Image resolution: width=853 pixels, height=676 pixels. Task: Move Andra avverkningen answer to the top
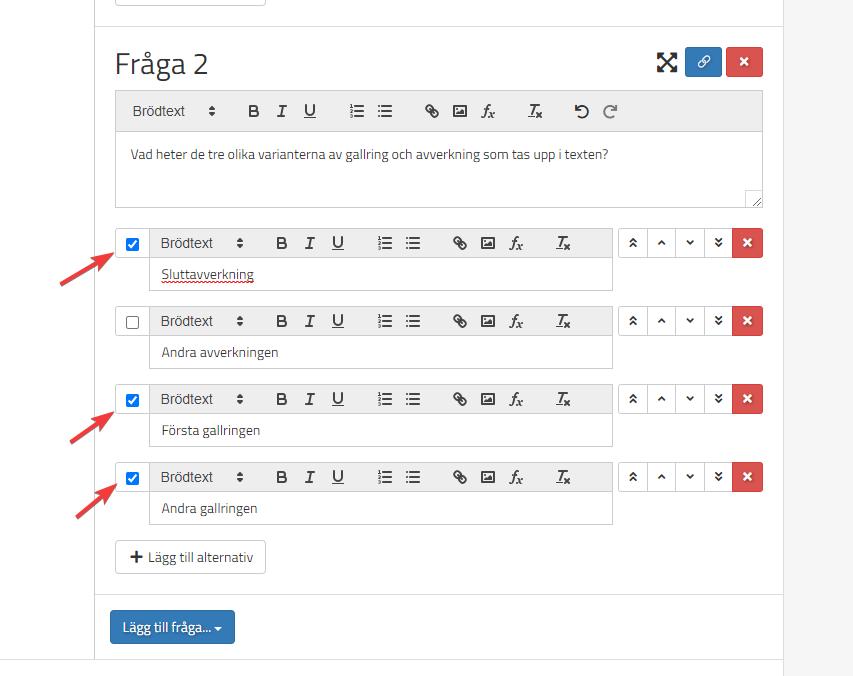[x=633, y=321]
